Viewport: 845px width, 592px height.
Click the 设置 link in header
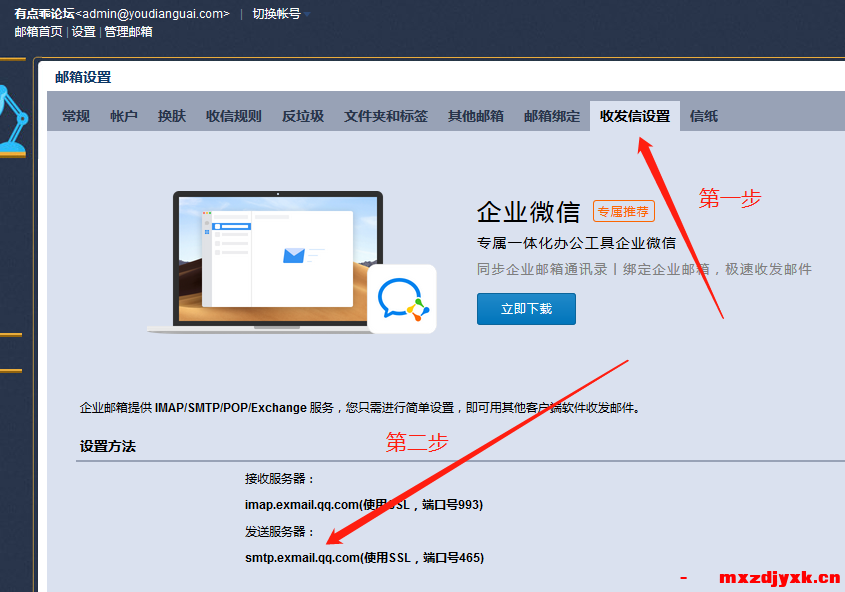click(84, 32)
